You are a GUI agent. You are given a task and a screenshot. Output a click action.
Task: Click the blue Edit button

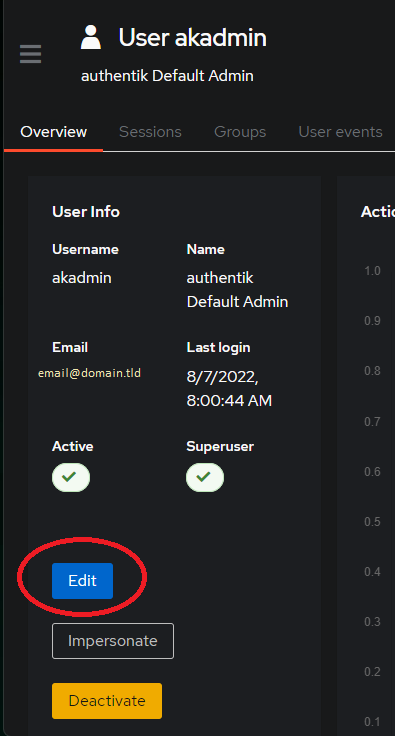[83, 581]
